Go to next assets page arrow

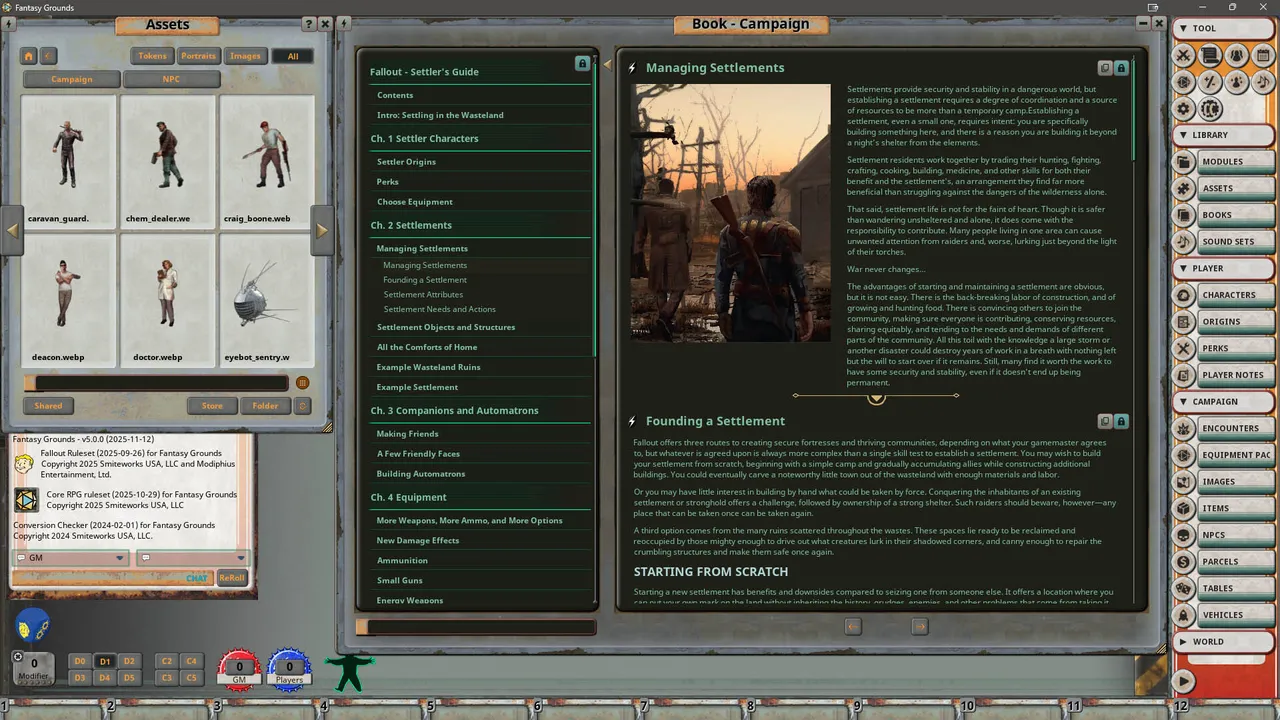click(322, 231)
